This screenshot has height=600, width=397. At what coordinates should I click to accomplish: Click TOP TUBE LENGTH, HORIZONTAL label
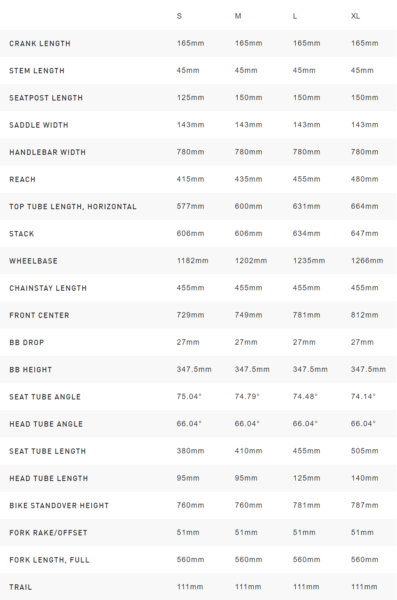click(73, 207)
